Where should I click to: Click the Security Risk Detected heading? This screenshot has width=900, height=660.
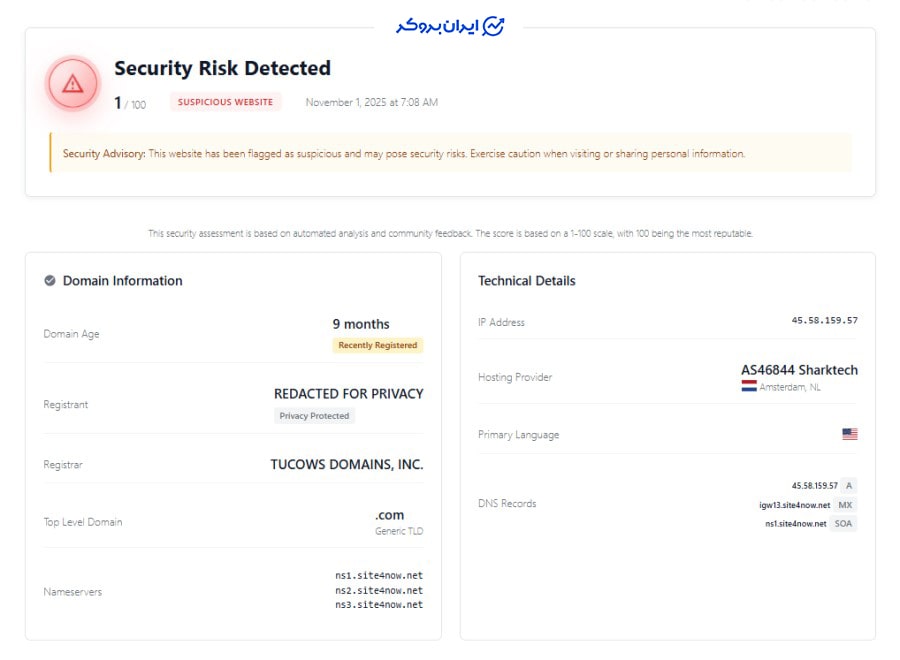222,68
